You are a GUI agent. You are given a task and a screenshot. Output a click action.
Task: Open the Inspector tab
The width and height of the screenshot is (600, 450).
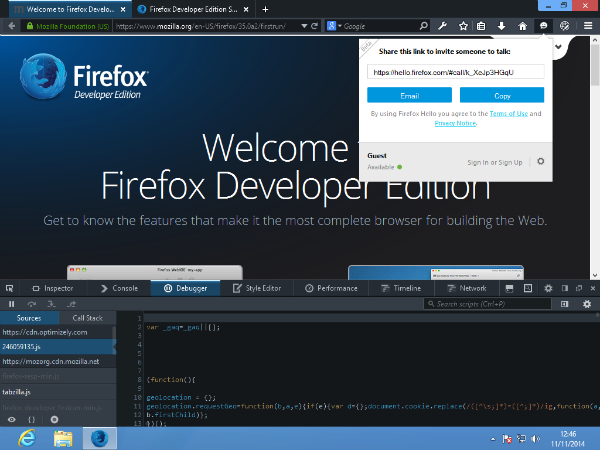click(53, 288)
